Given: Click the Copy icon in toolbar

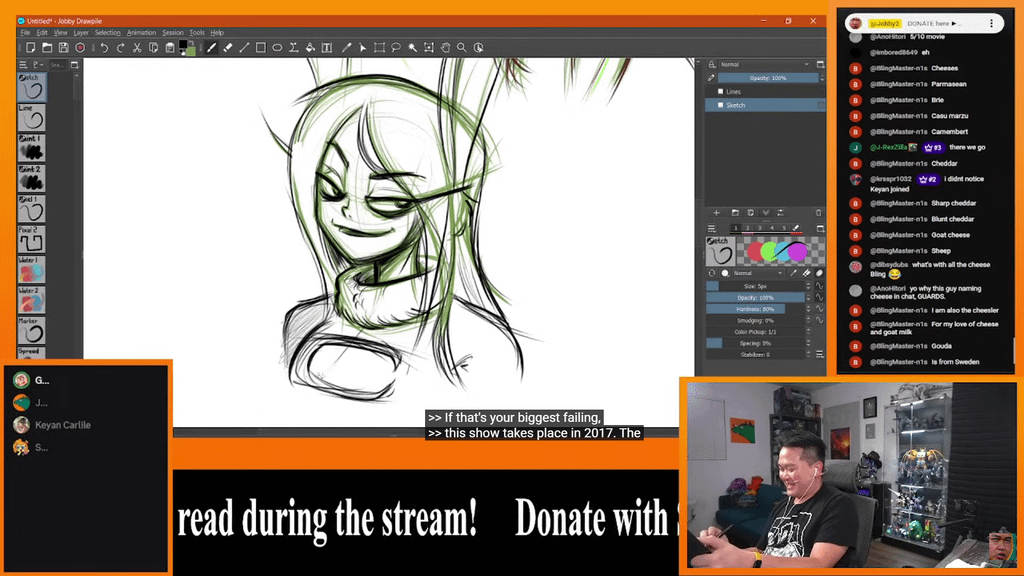Looking at the screenshot, I should 153,48.
